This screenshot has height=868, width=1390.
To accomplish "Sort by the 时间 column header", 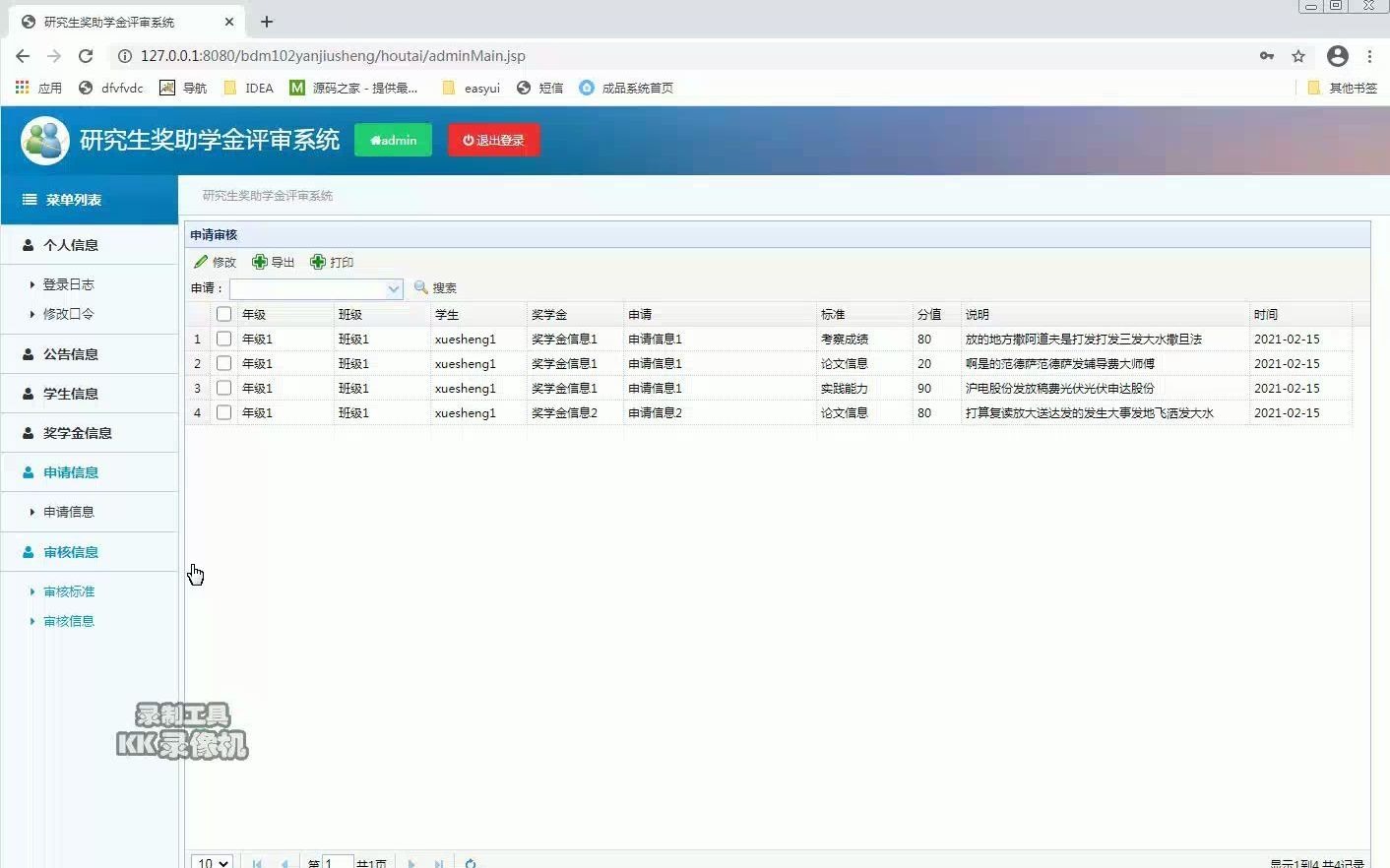I will [x=1299, y=315].
